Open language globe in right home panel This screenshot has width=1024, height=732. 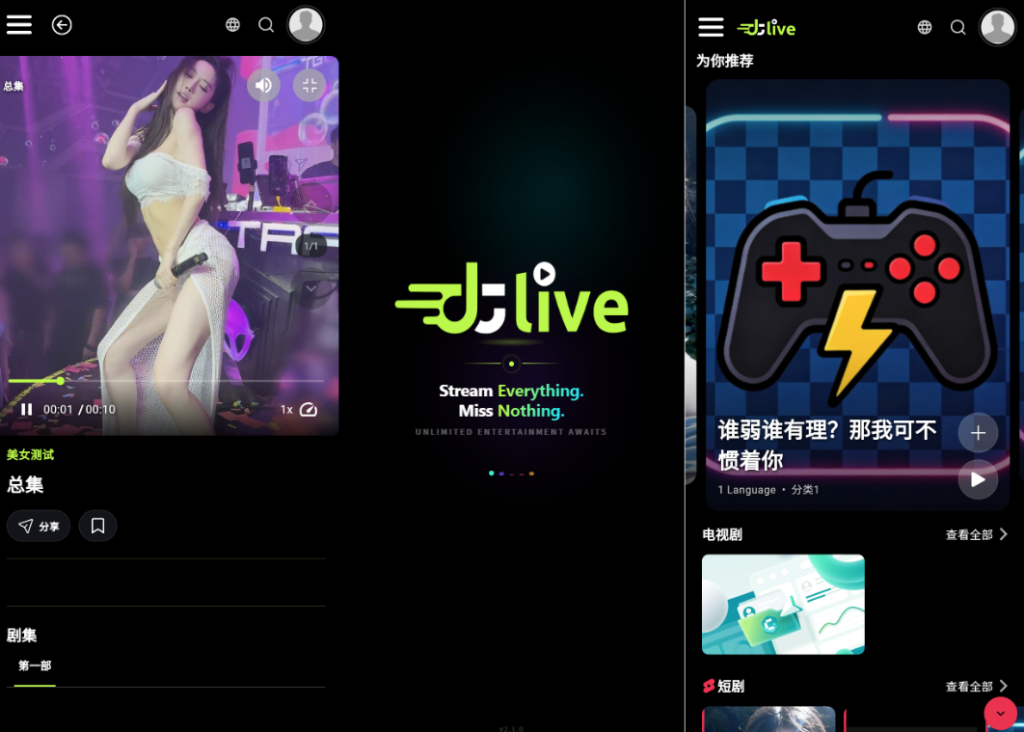pyautogui.click(x=925, y=27)
